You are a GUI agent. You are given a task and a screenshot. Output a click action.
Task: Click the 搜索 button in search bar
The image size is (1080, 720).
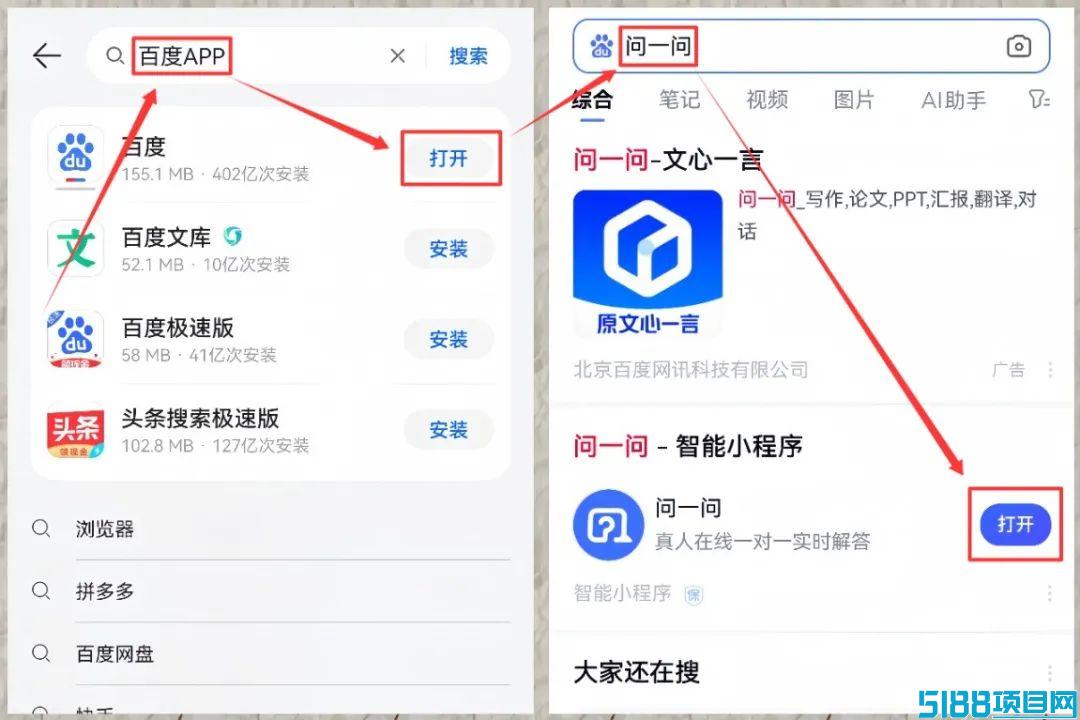[x=468, y=56]
